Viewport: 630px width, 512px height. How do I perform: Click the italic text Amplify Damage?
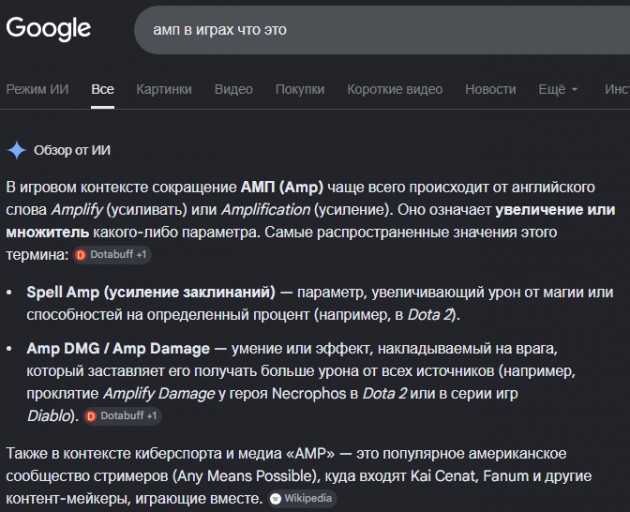159,394
